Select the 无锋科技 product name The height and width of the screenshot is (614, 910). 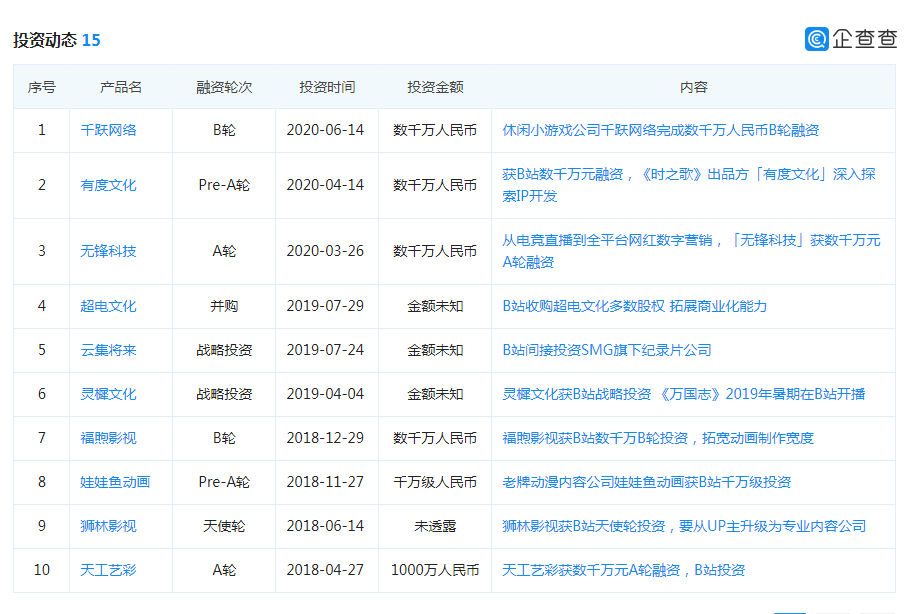tap(108, 251)
